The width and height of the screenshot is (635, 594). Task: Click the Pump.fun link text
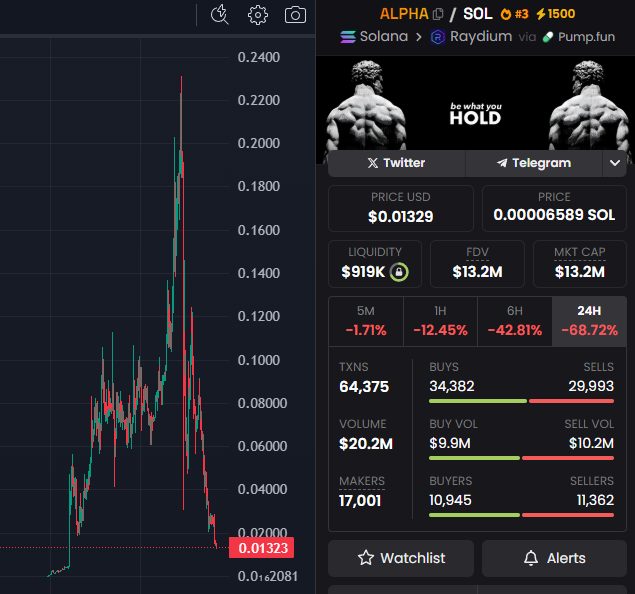(x=586, y=37)
